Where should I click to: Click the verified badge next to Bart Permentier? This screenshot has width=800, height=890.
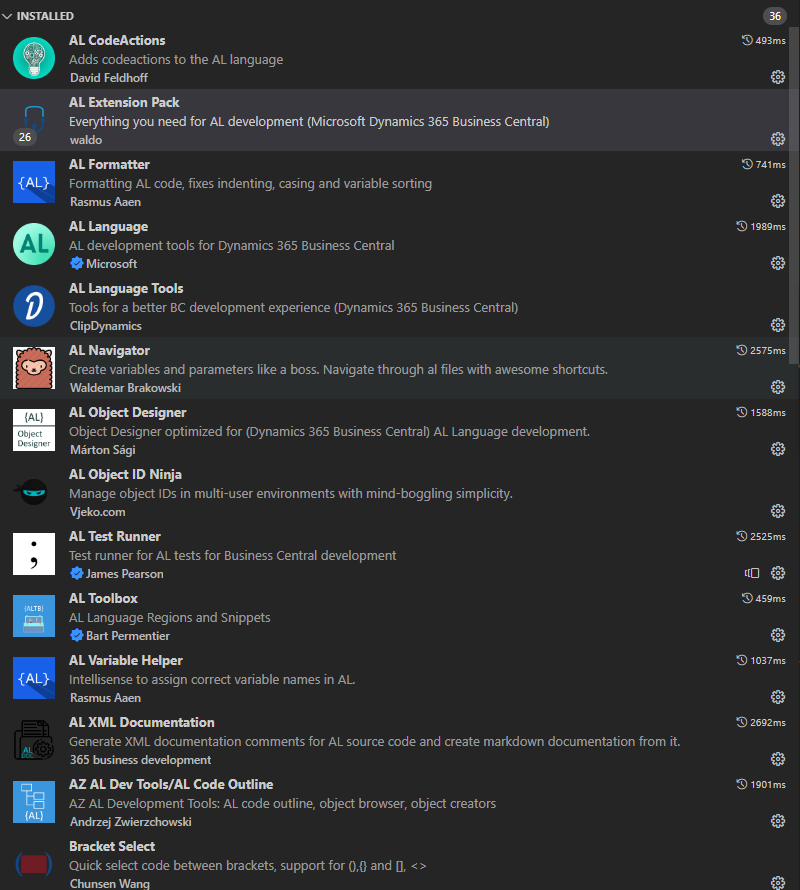tap(77, 635)
